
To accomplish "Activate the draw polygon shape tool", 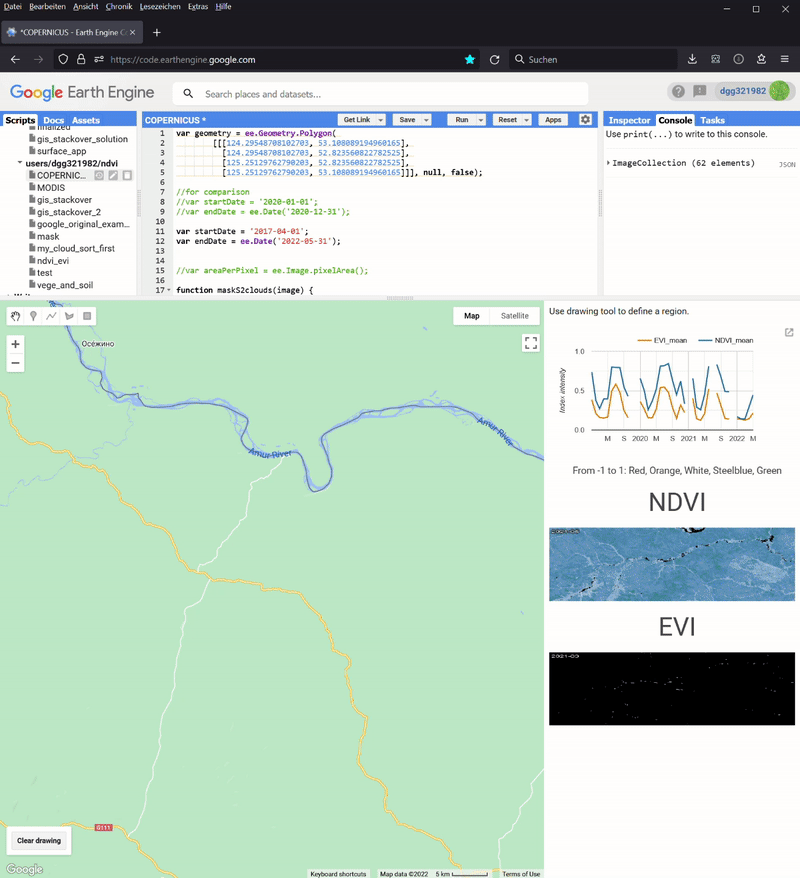I will (x=69, y=316).
